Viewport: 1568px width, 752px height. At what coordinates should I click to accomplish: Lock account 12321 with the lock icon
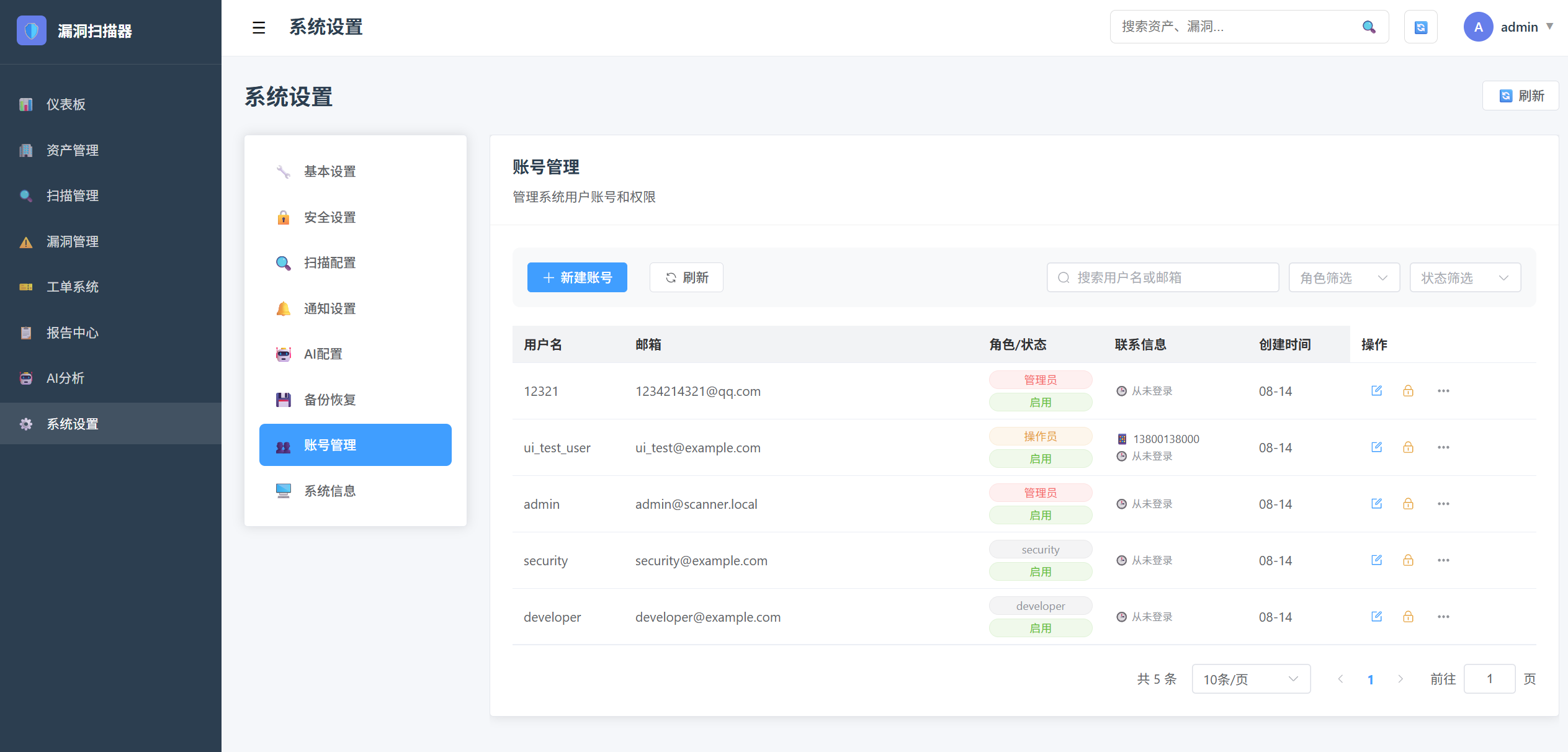1408,391
